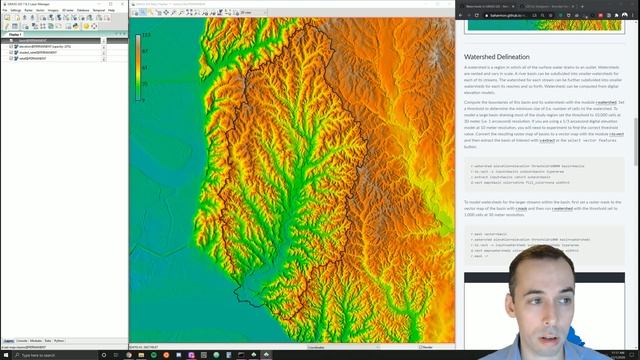Open File menu in Layer Manager
640x360 pixels.
tap(5, 10)
